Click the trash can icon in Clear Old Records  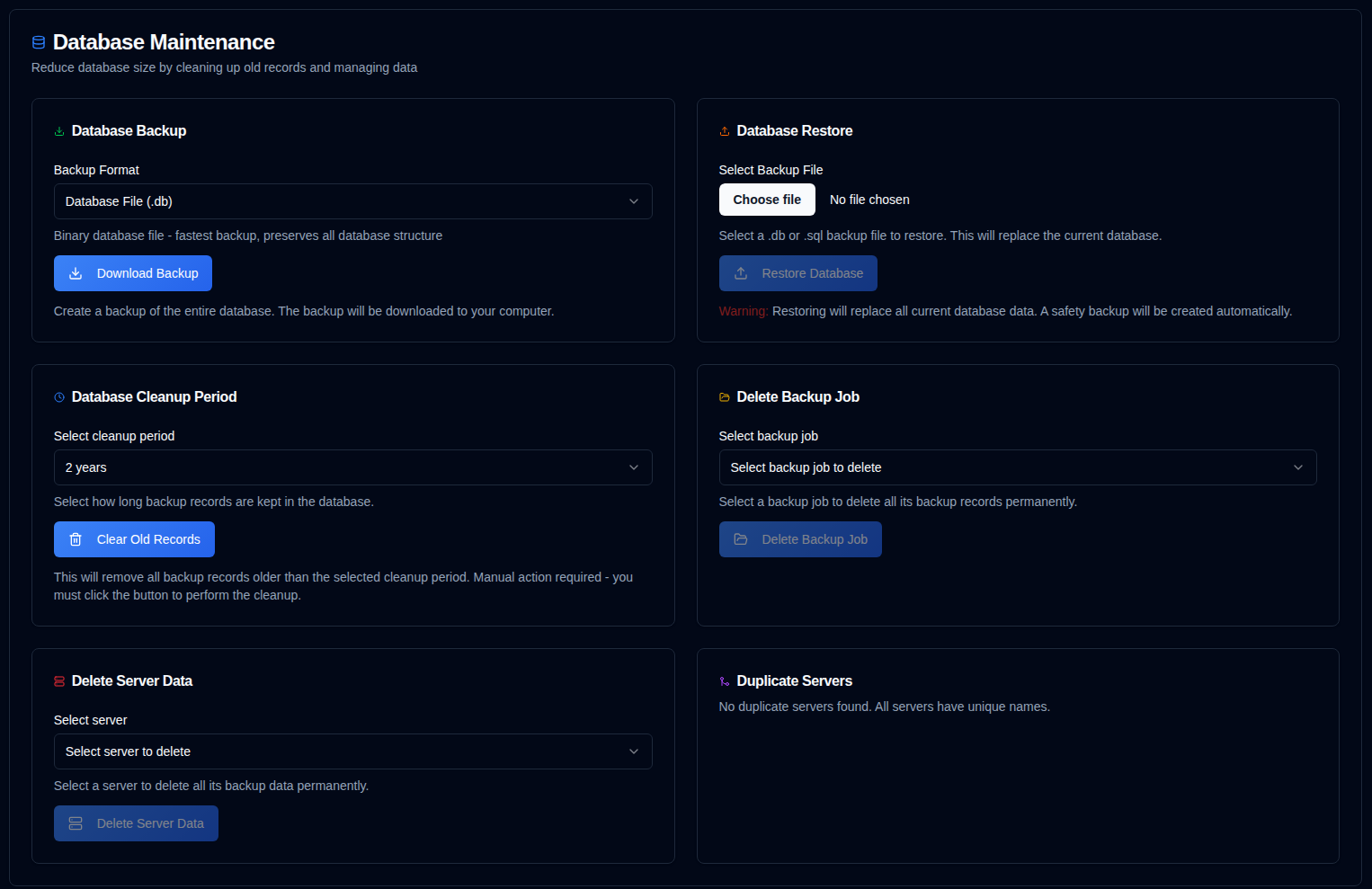pyautogui.click(x=76, y=539)
